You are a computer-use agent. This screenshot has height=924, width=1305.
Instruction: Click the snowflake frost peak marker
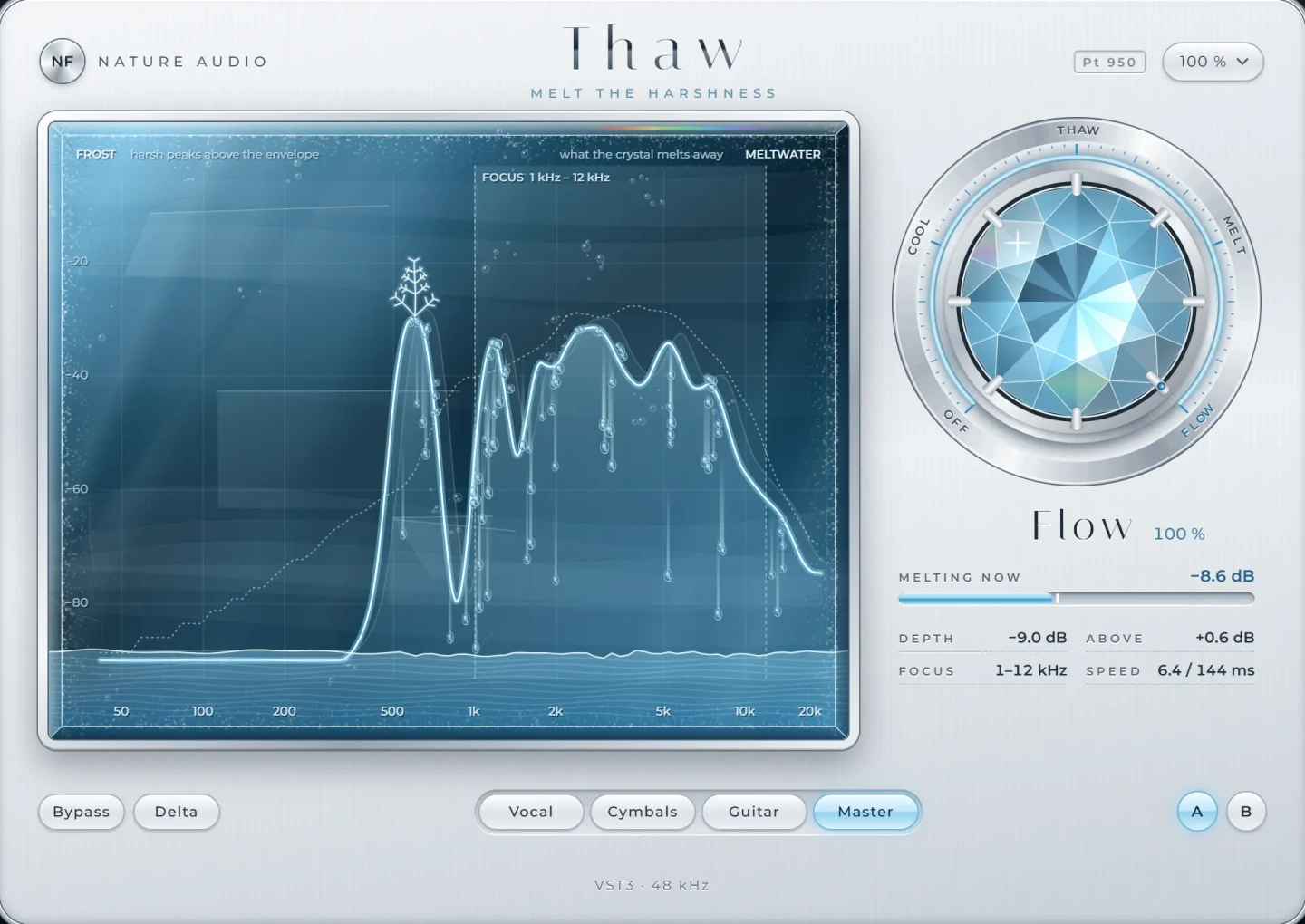pyautogui.click(x=414, y=286)
